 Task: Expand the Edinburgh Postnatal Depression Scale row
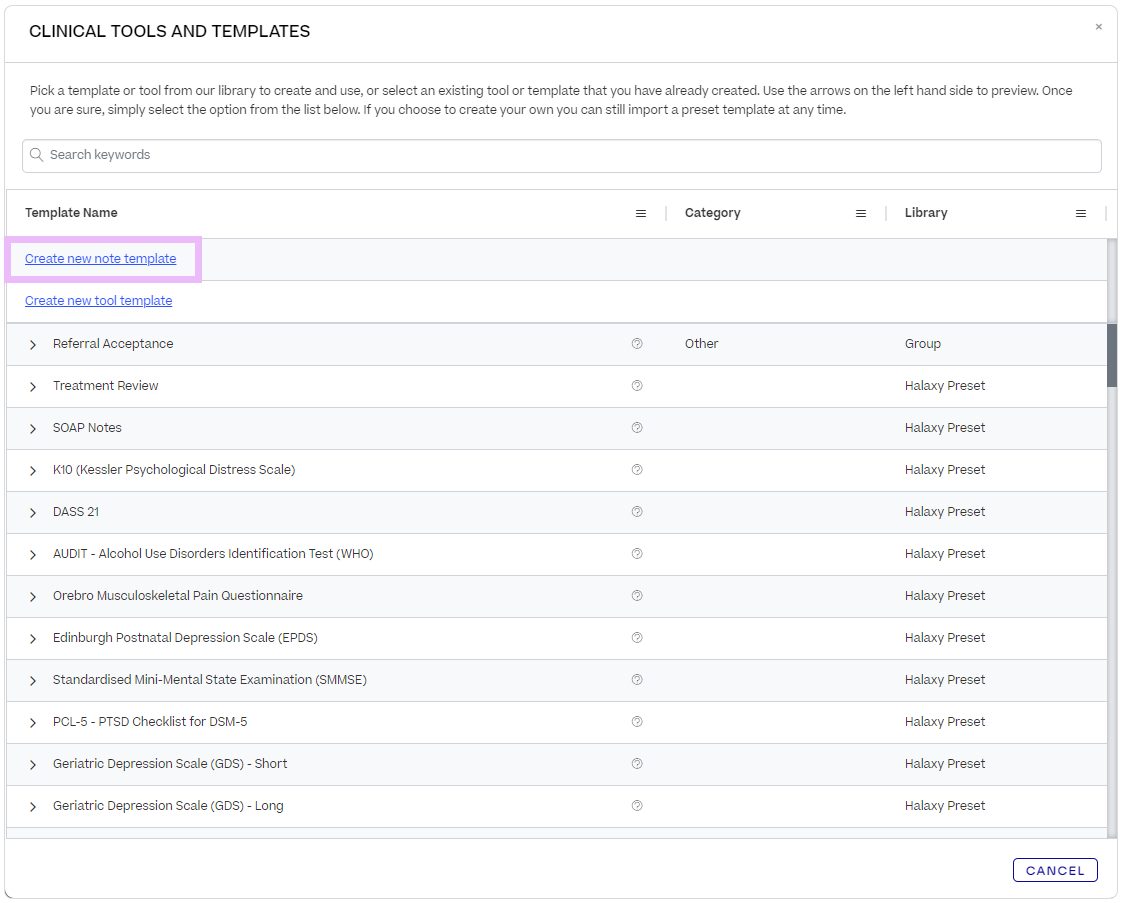coord(33,637)
